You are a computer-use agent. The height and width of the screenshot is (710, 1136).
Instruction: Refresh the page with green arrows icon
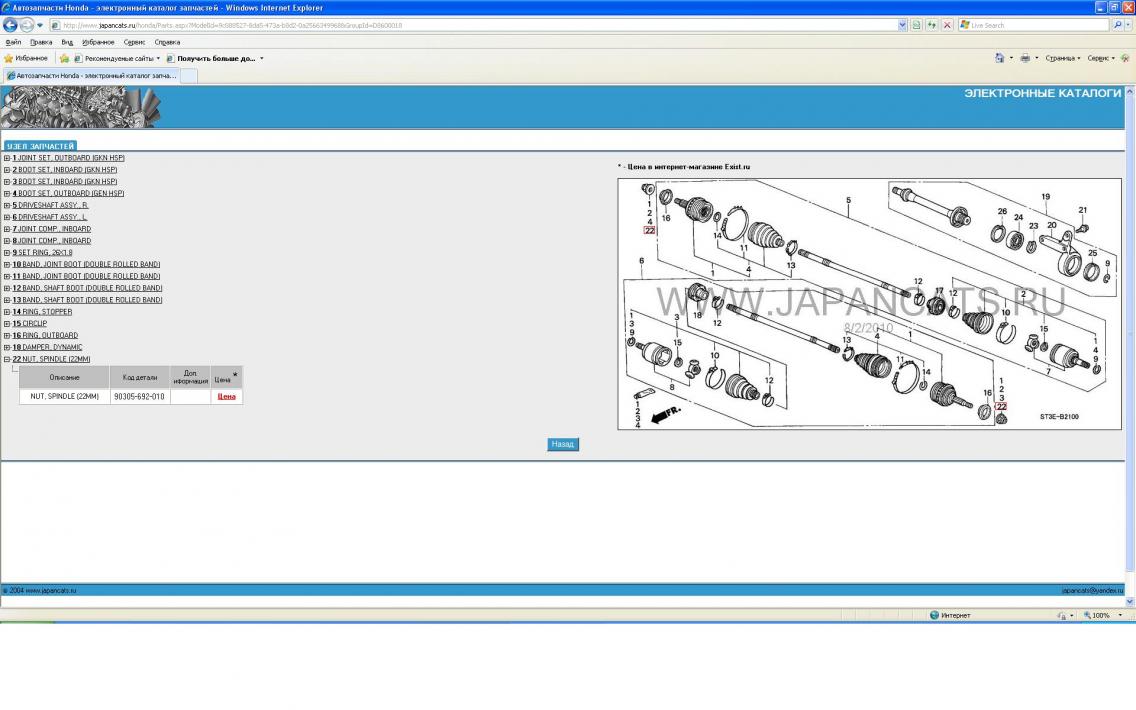point(932,25)
